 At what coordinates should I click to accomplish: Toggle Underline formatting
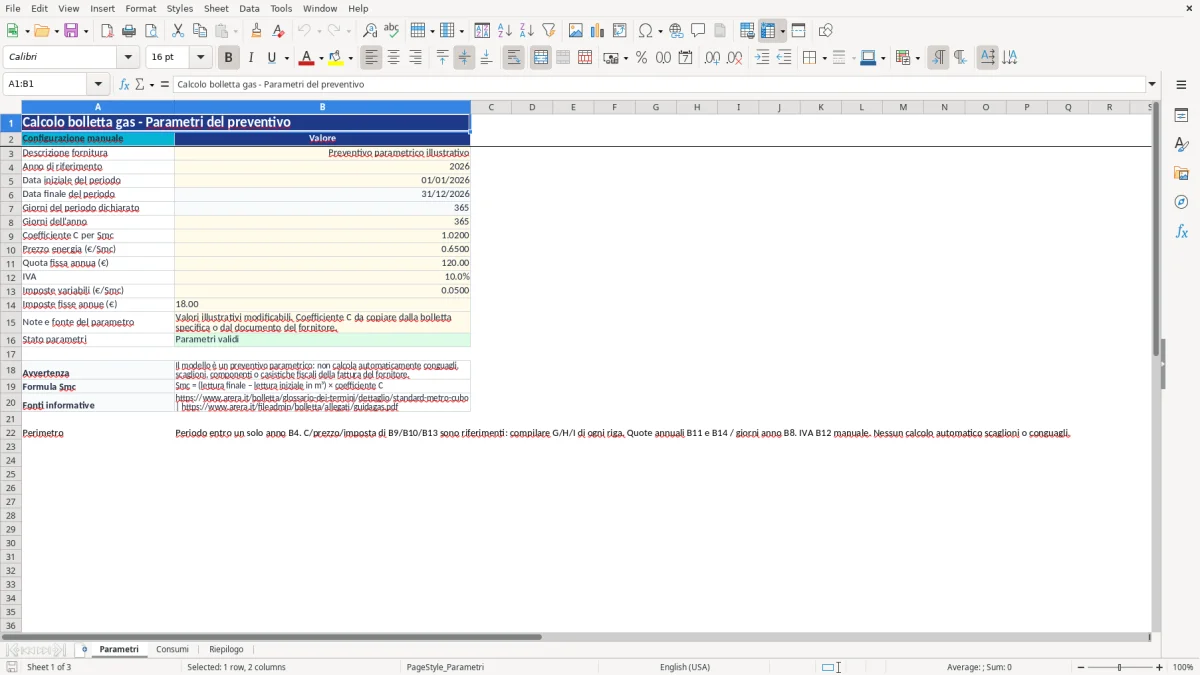point(272,58)
